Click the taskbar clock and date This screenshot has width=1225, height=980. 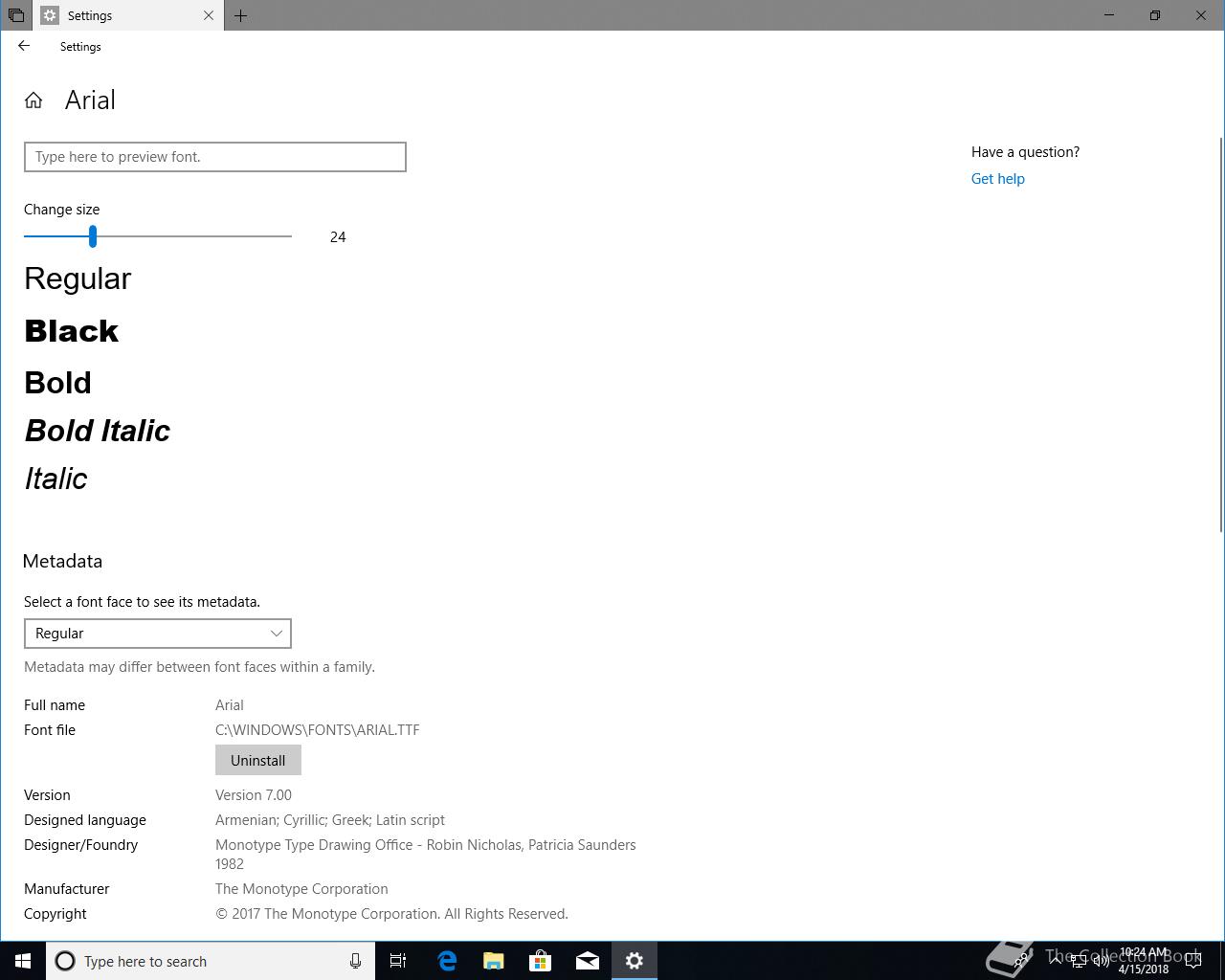(1144, 961)
